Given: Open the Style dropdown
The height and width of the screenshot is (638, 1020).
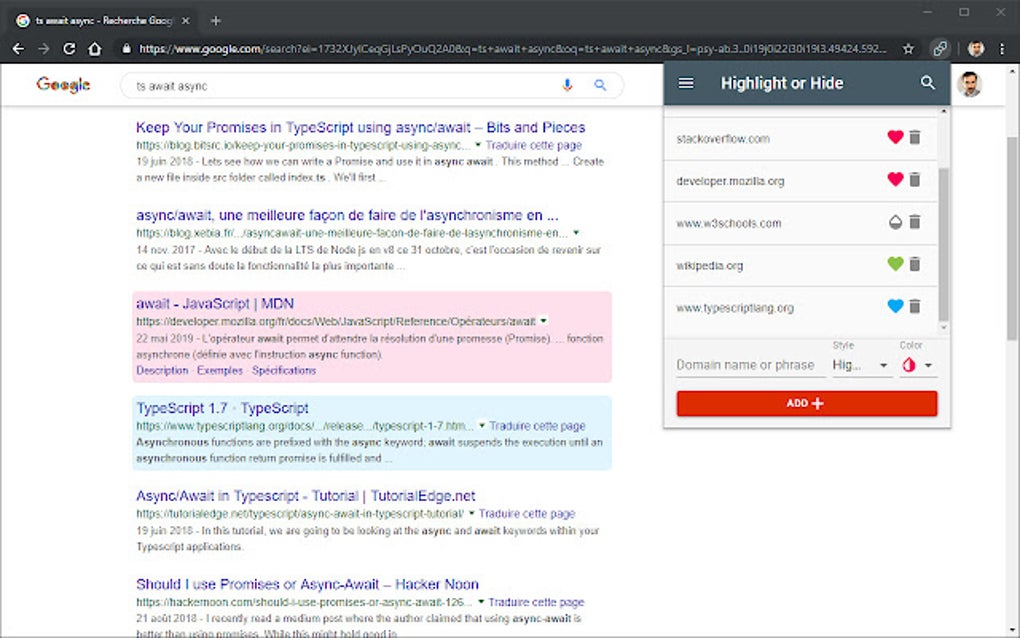Looking at the screenshot, I should pyautogui.click(x=860, y=366).
